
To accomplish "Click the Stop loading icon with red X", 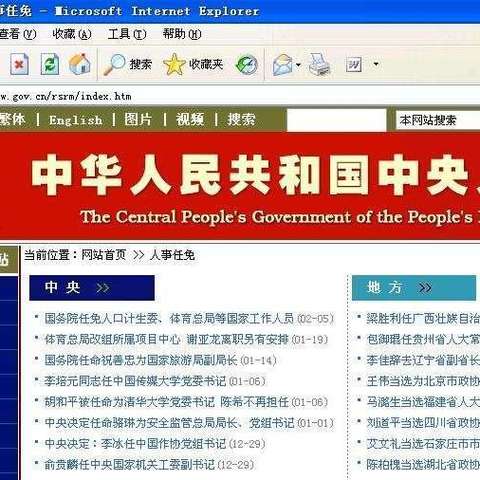I will click(x=19, y=64).
